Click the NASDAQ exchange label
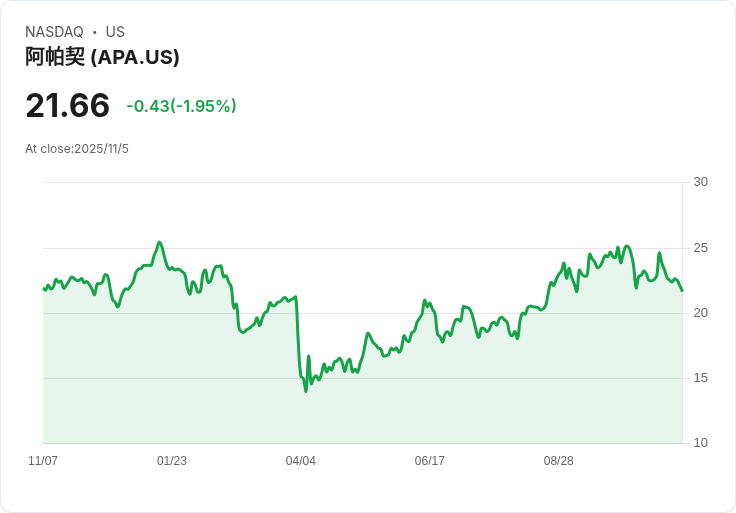Screen dimensions: 736x513 pyautogui.click(x=54, y=32)
